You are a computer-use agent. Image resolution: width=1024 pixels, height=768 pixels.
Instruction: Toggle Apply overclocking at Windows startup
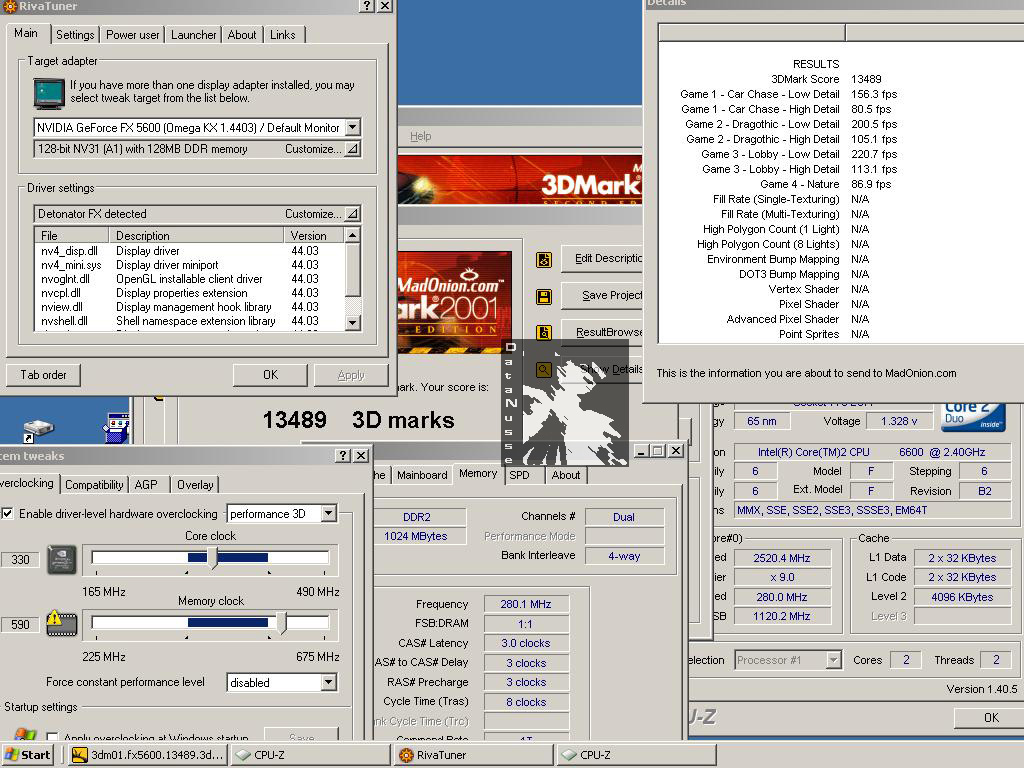[x=53, y=737]
